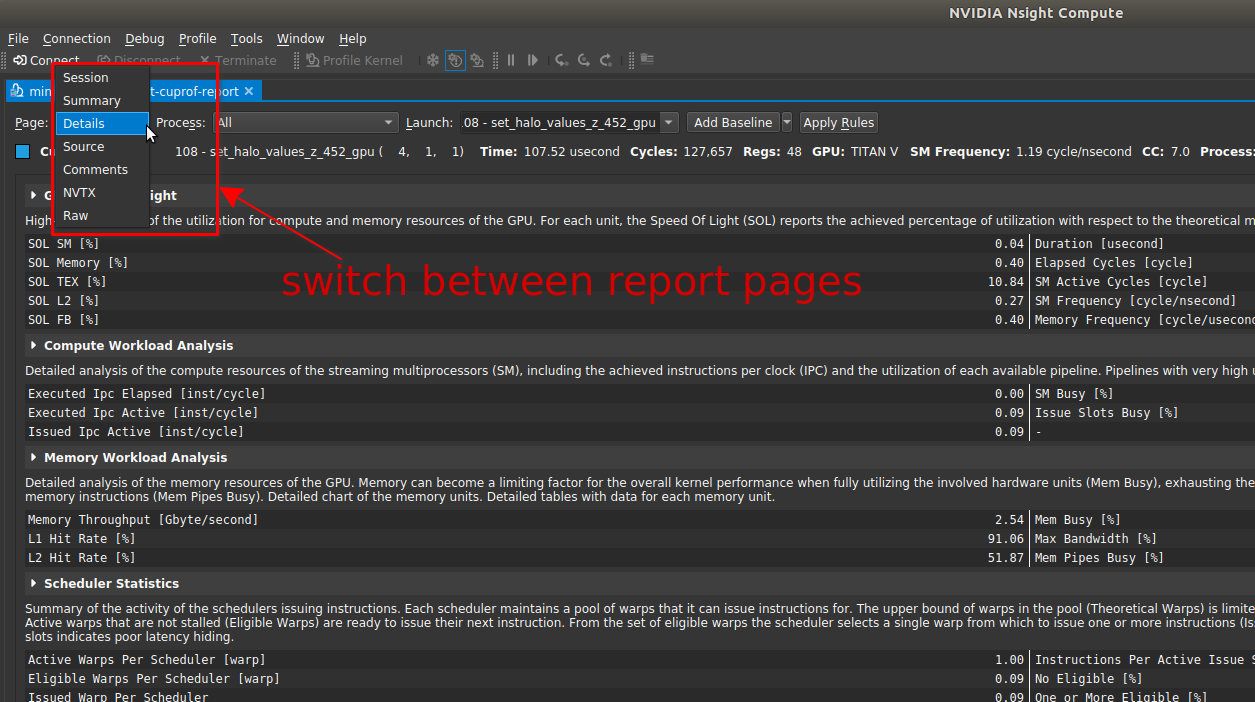The height and width of the screenshot is (702, 1255).
Task: Open the Profile menu
Action: [197, 39]
